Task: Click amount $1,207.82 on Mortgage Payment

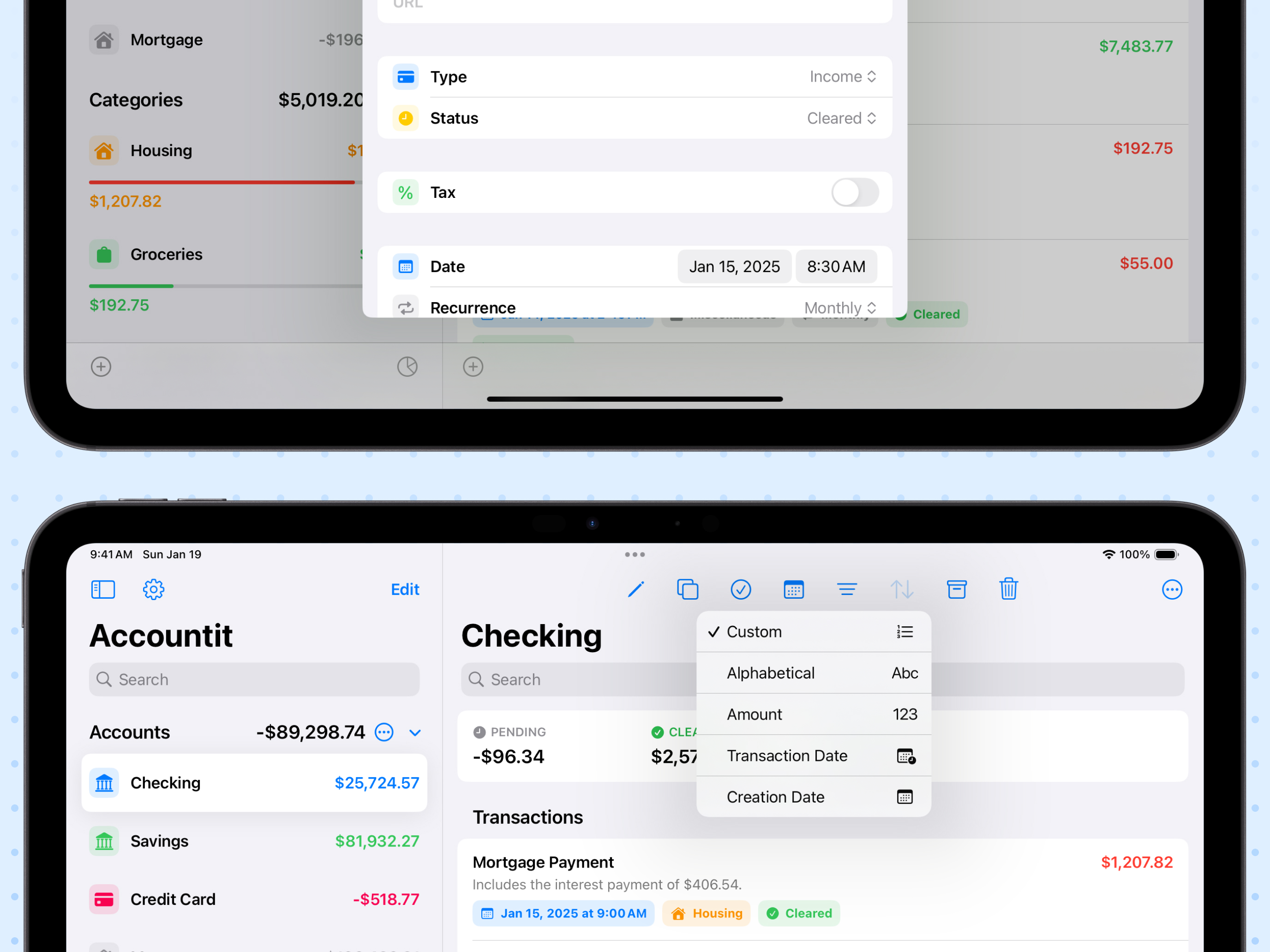Action: (1136, 862)
